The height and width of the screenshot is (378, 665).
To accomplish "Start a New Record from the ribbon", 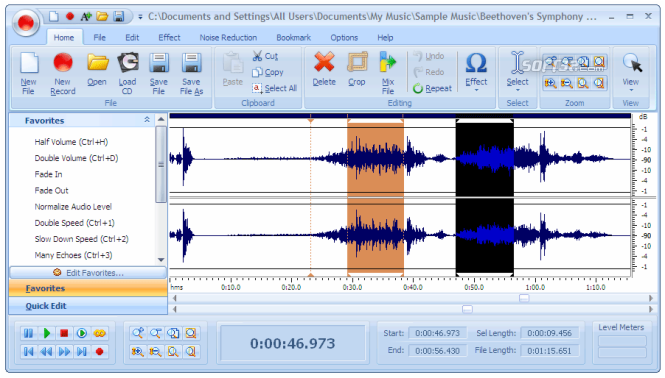I will click(x=63, y=73).
